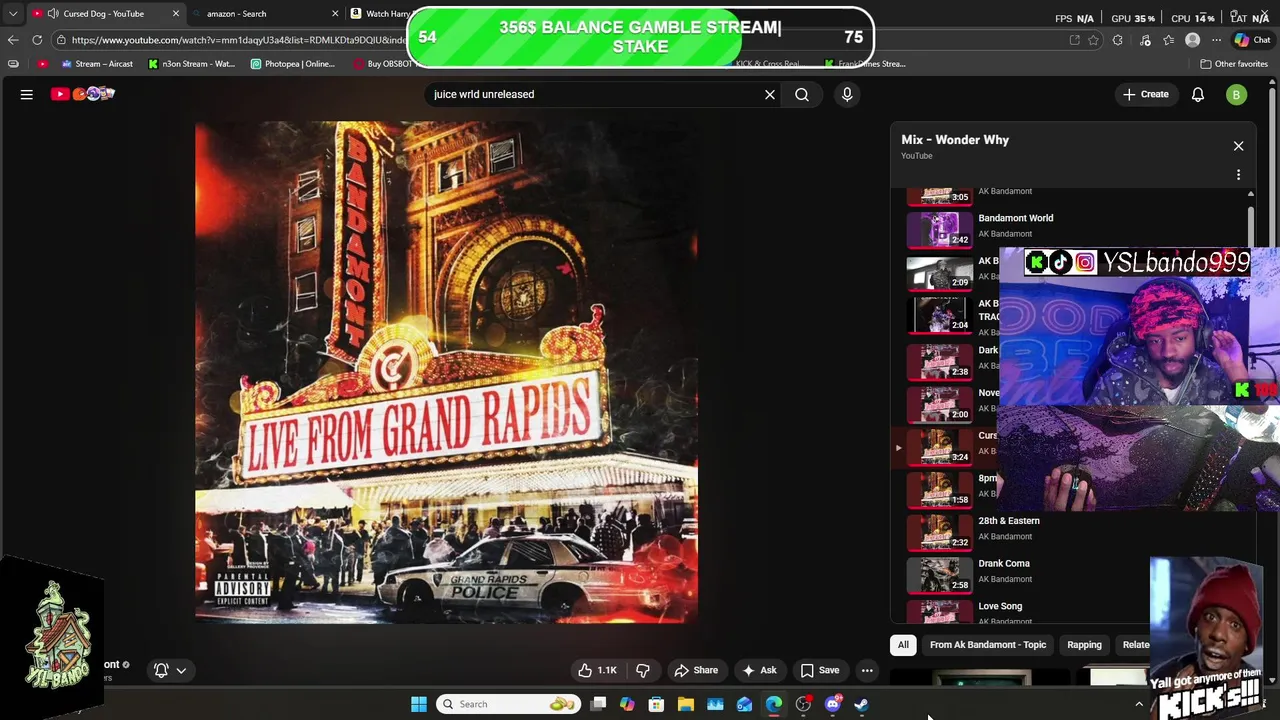Open 'n3on Stream' bookmark
This screenshot has height=720, width=1280.
(x=191, y=64)
